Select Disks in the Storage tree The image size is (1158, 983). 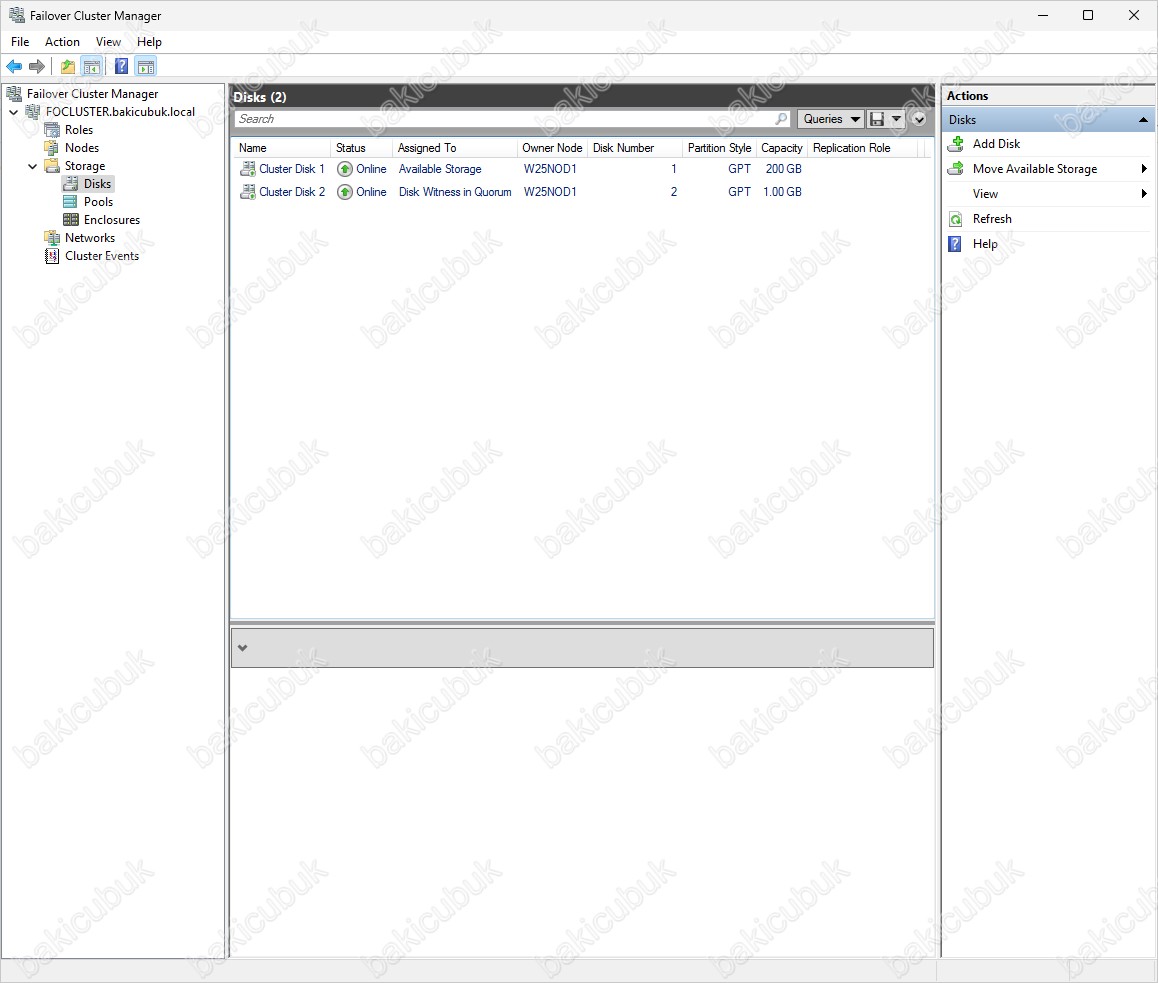[x=97, y=184]
